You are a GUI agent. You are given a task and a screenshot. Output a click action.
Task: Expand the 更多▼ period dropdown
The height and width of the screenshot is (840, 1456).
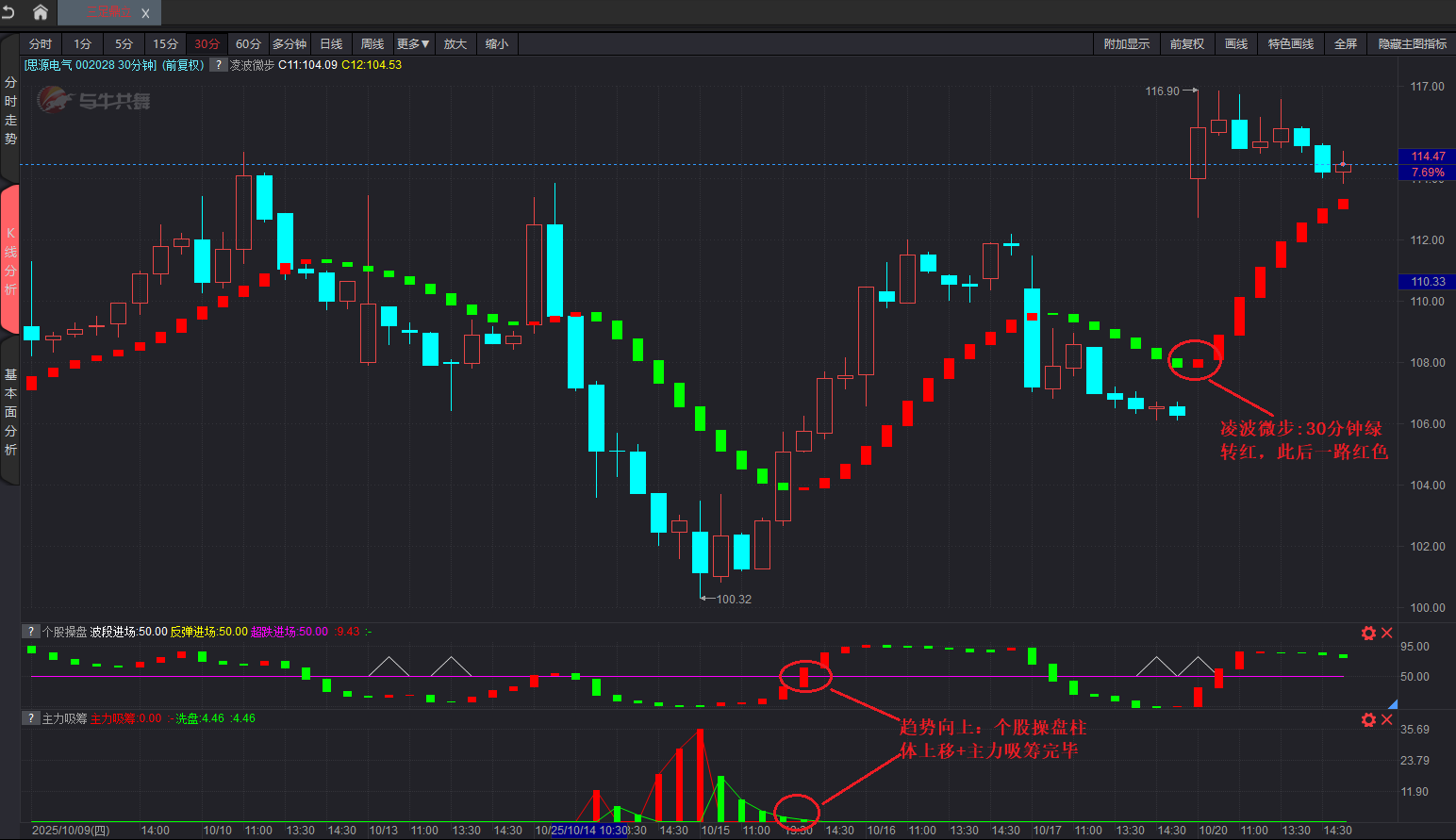pyautogui.click(x=413, y=44)
